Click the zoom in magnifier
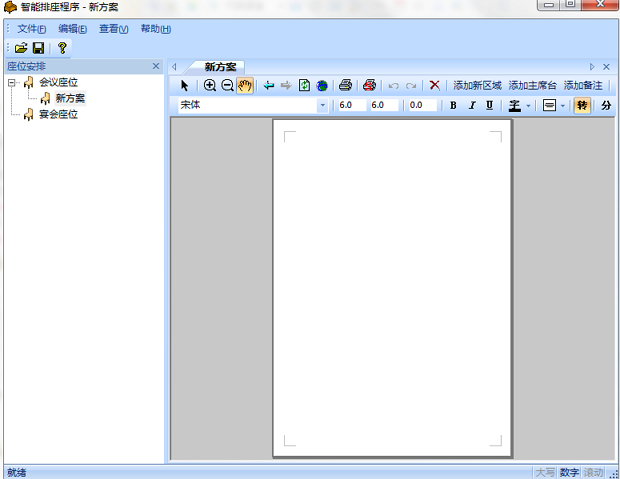Image resolution: width=620 pixels, height=479 pixels. 210,85
